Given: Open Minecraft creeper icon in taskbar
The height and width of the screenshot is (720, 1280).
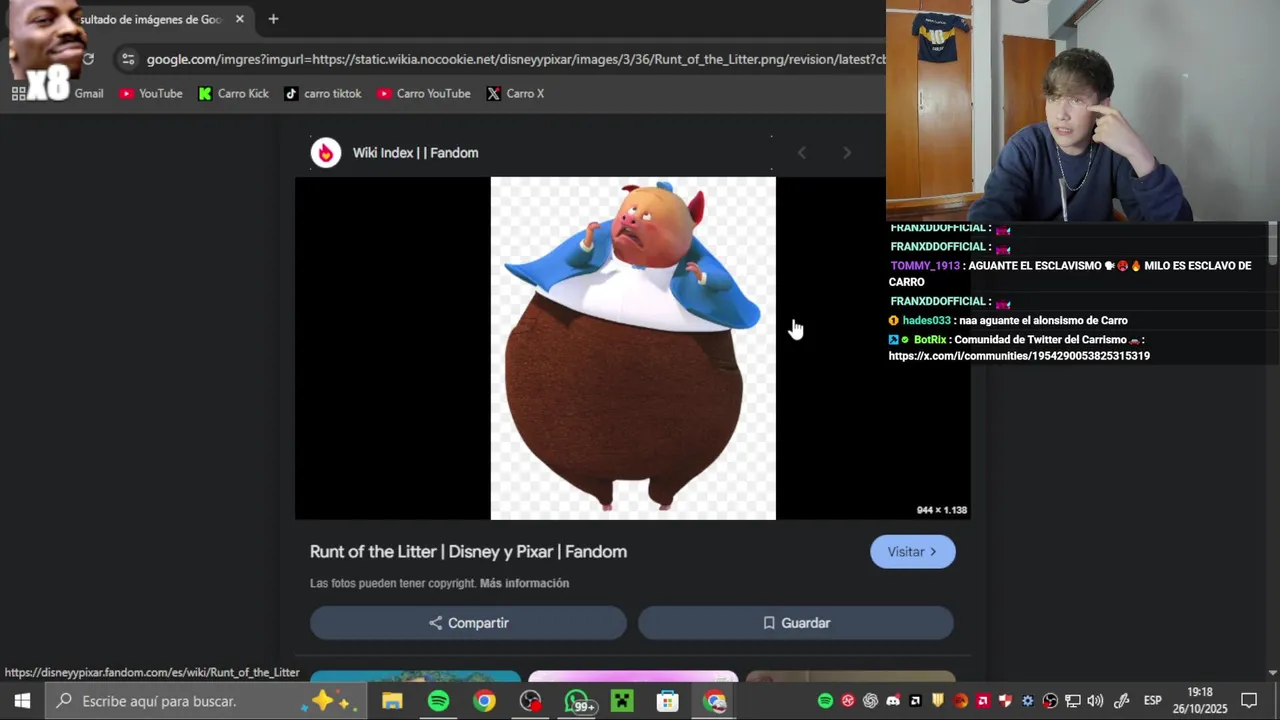Looking at the screenshot, I should (x=622, y=701).
